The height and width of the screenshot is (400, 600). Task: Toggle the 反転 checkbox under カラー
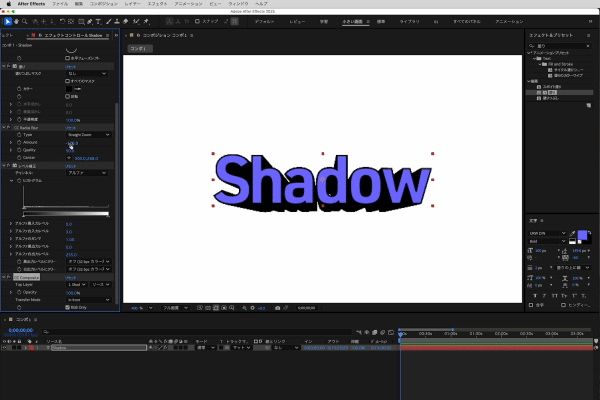pos(67,96)
